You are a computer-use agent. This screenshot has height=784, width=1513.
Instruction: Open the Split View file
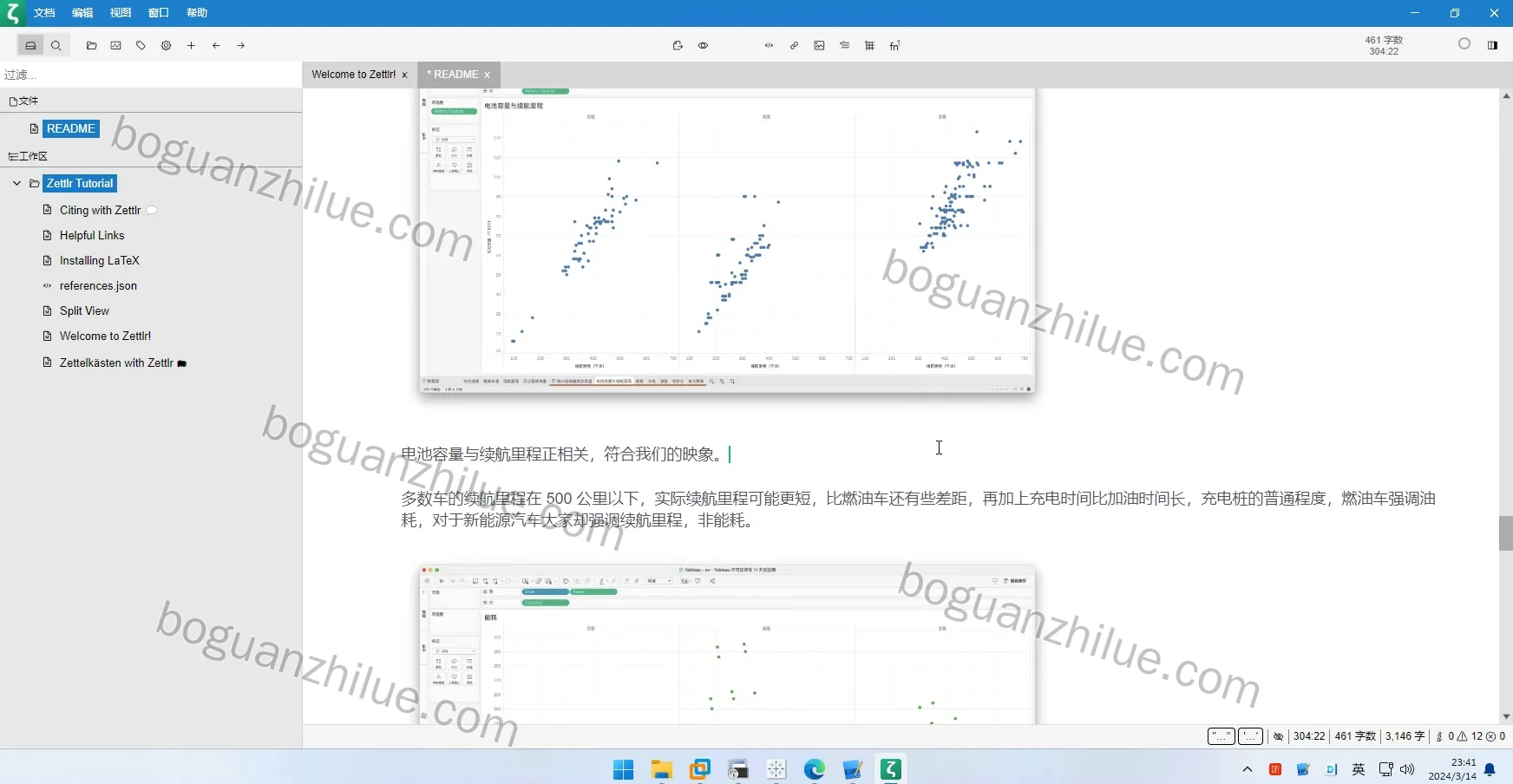coord(84,310)
